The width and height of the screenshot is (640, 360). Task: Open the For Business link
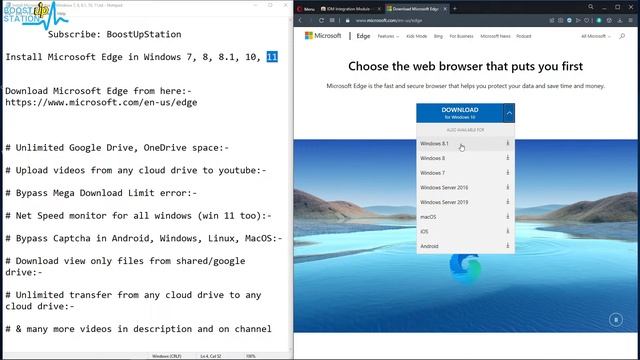coord(461,36)
